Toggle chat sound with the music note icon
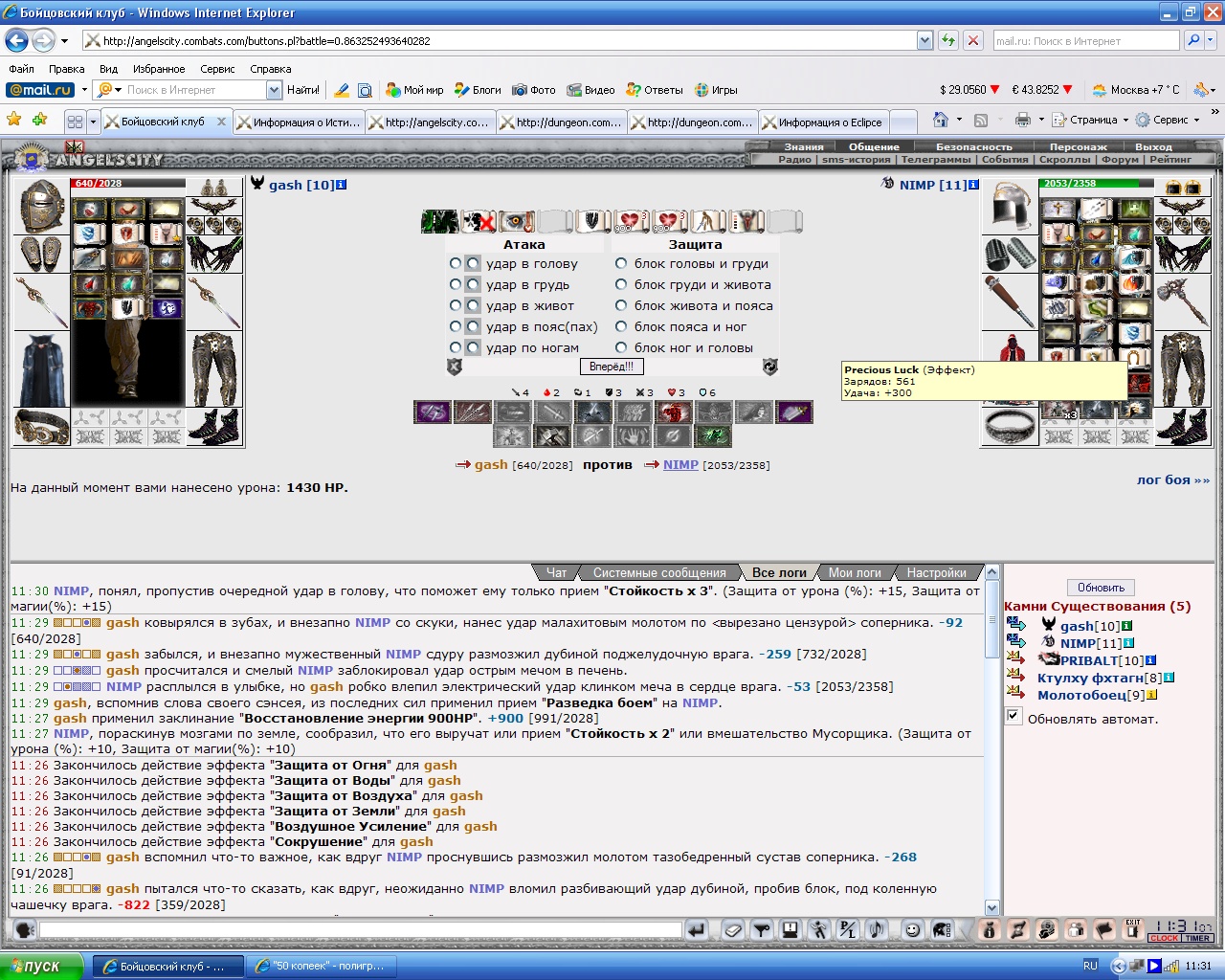 coord(877,929)
